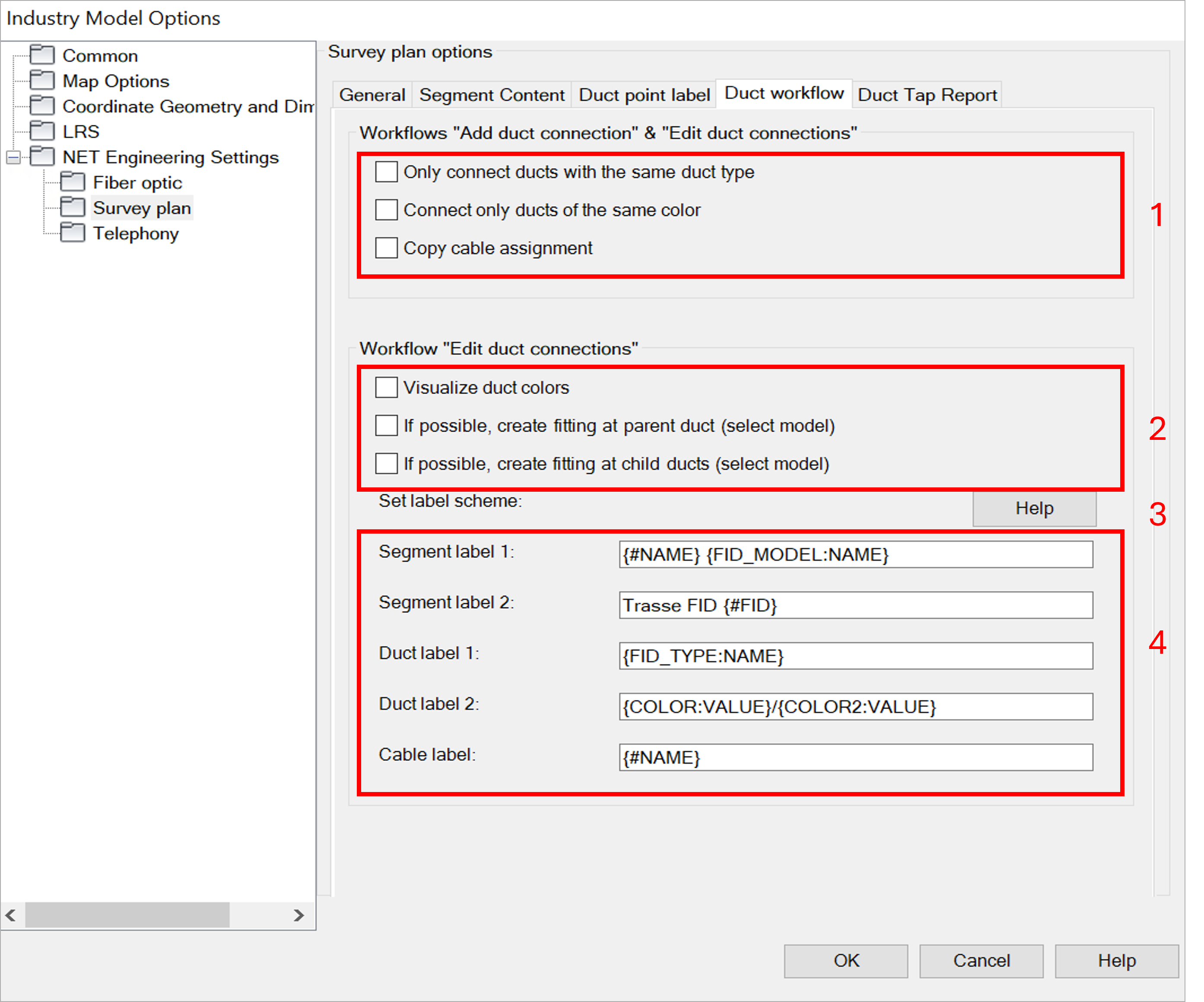Open the Segment Content tab
Screen dimensions: 1204x1002
click(491, 95)
